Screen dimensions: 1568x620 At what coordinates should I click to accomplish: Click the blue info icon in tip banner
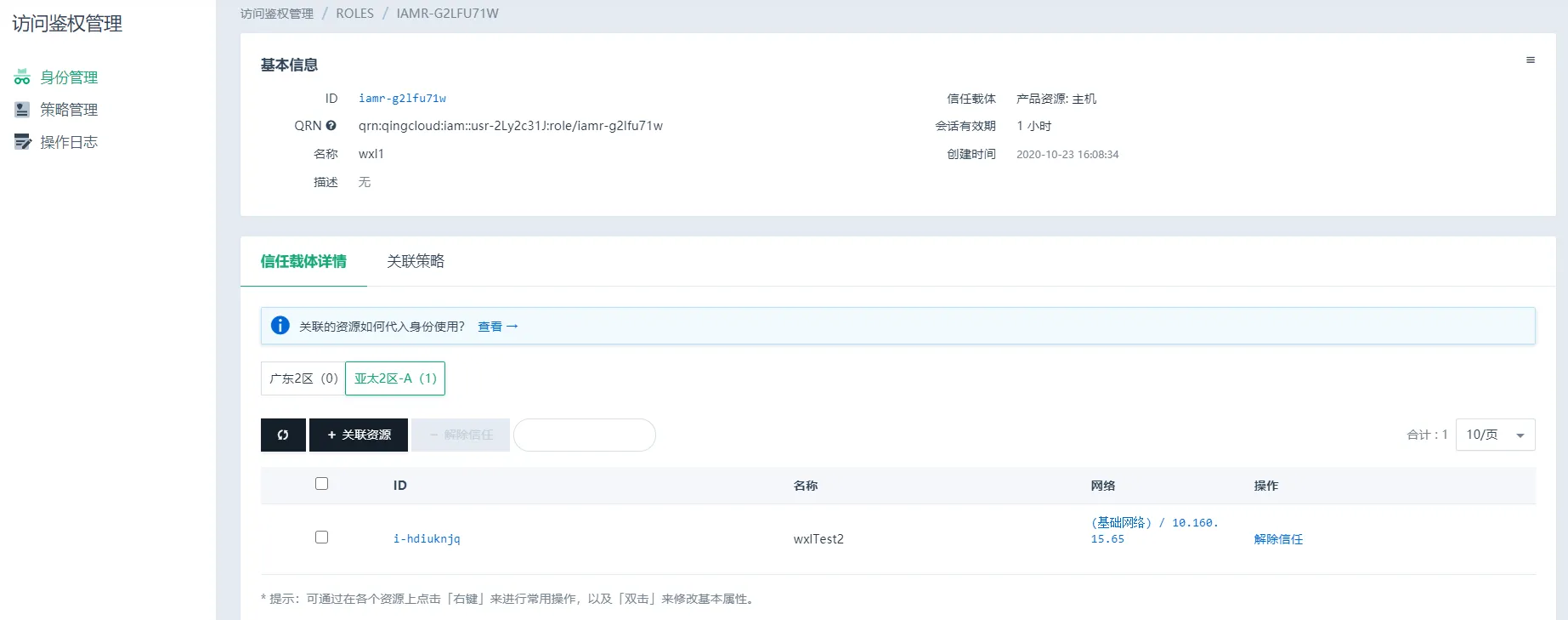[280, 326]
